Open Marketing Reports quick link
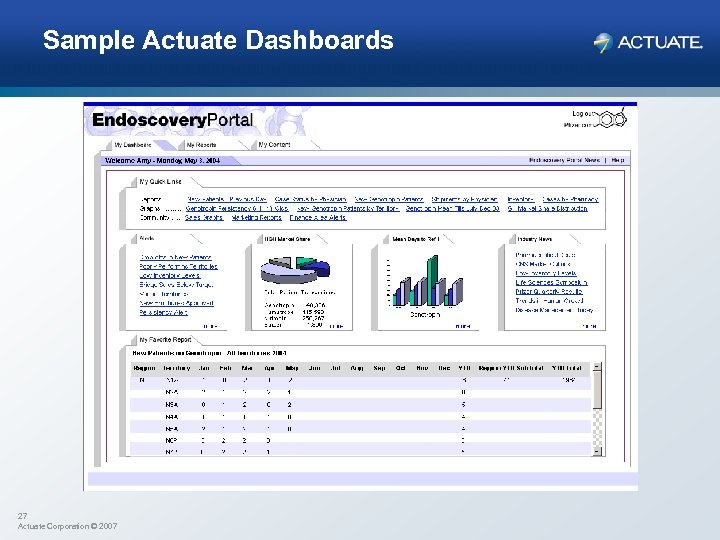The height and width of the screenshot is (540, 720). [257, 218]
